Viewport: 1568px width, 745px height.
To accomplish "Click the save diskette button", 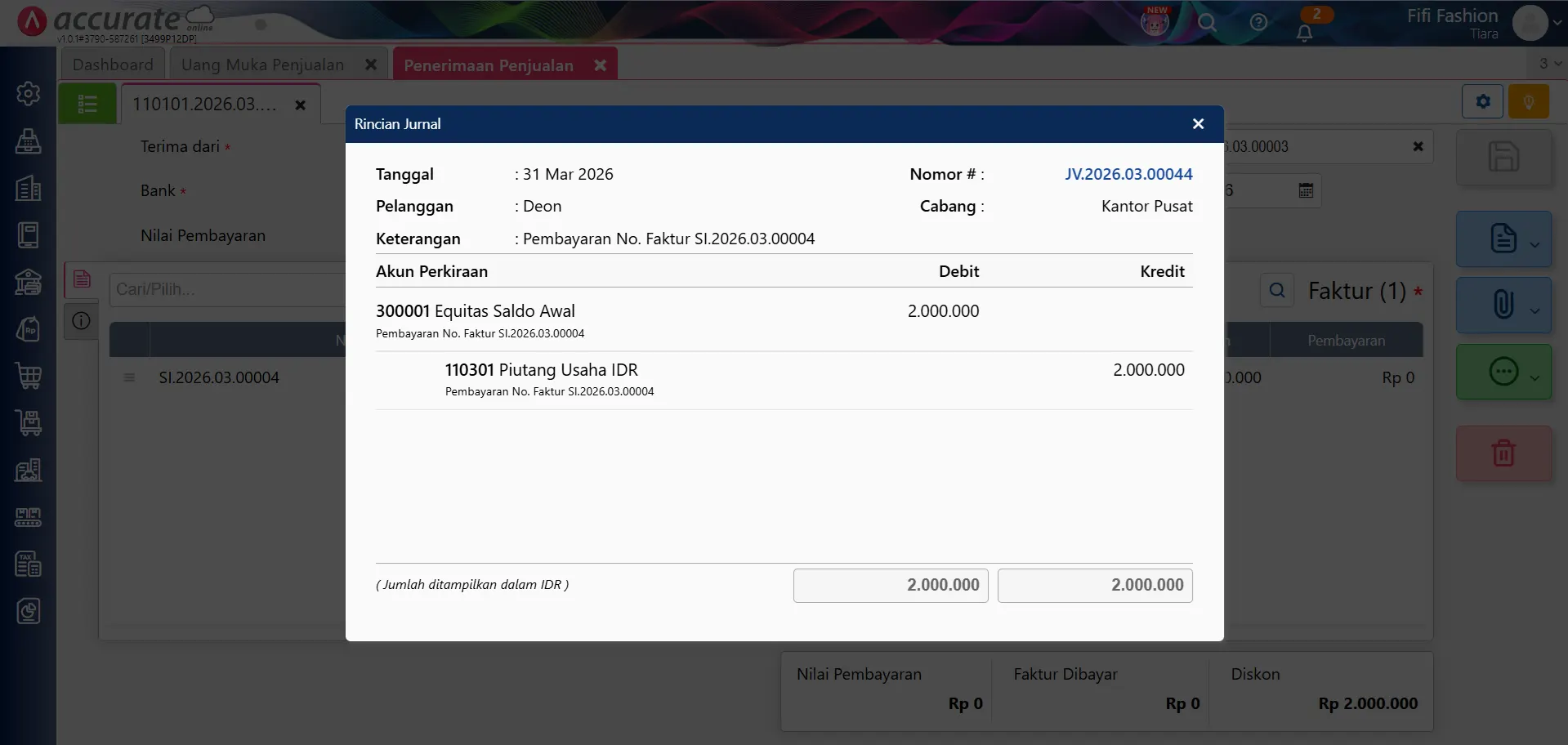I will point(1503,157).
